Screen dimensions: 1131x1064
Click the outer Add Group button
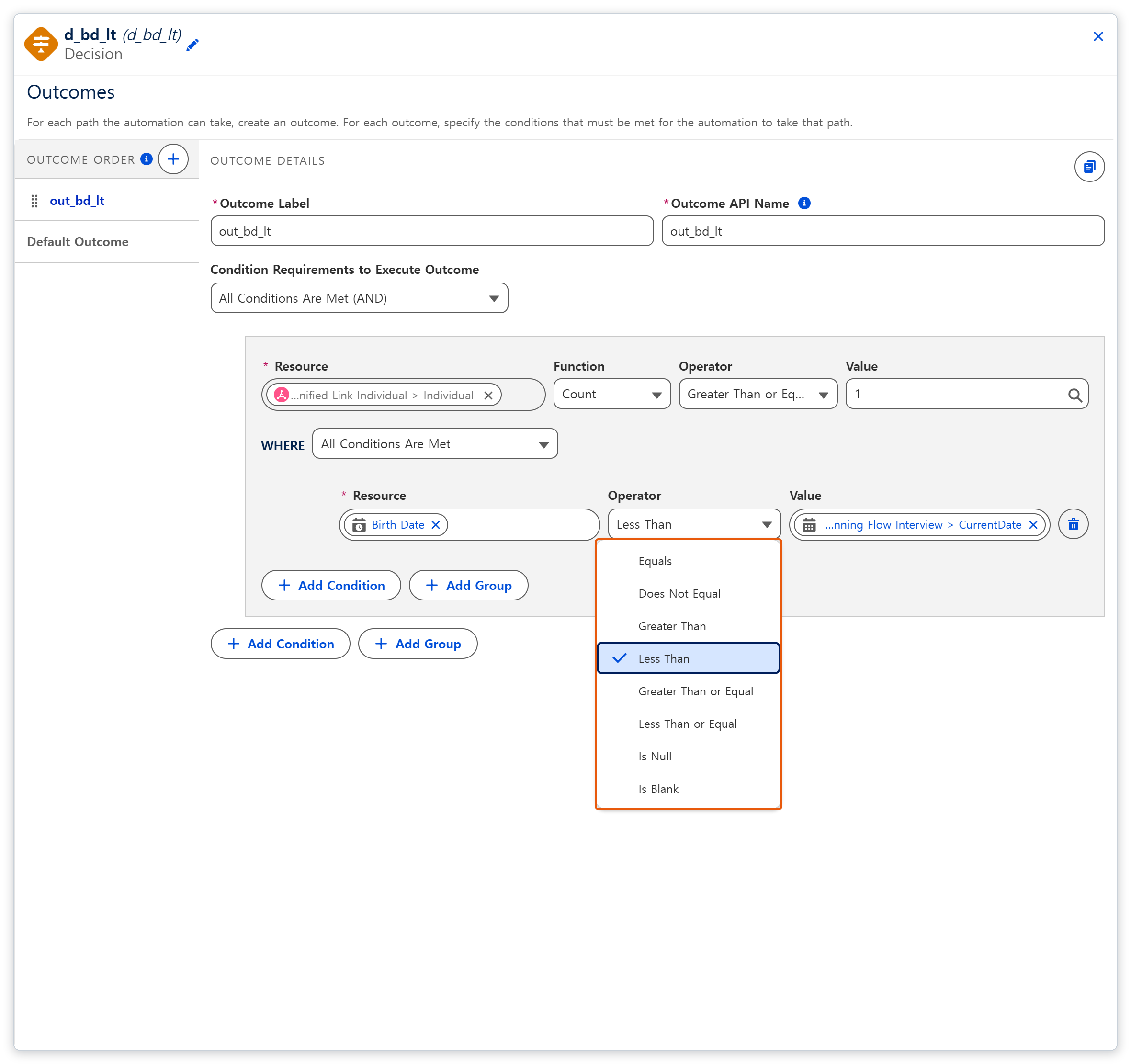pyautogui.click(x=418, y=644)
